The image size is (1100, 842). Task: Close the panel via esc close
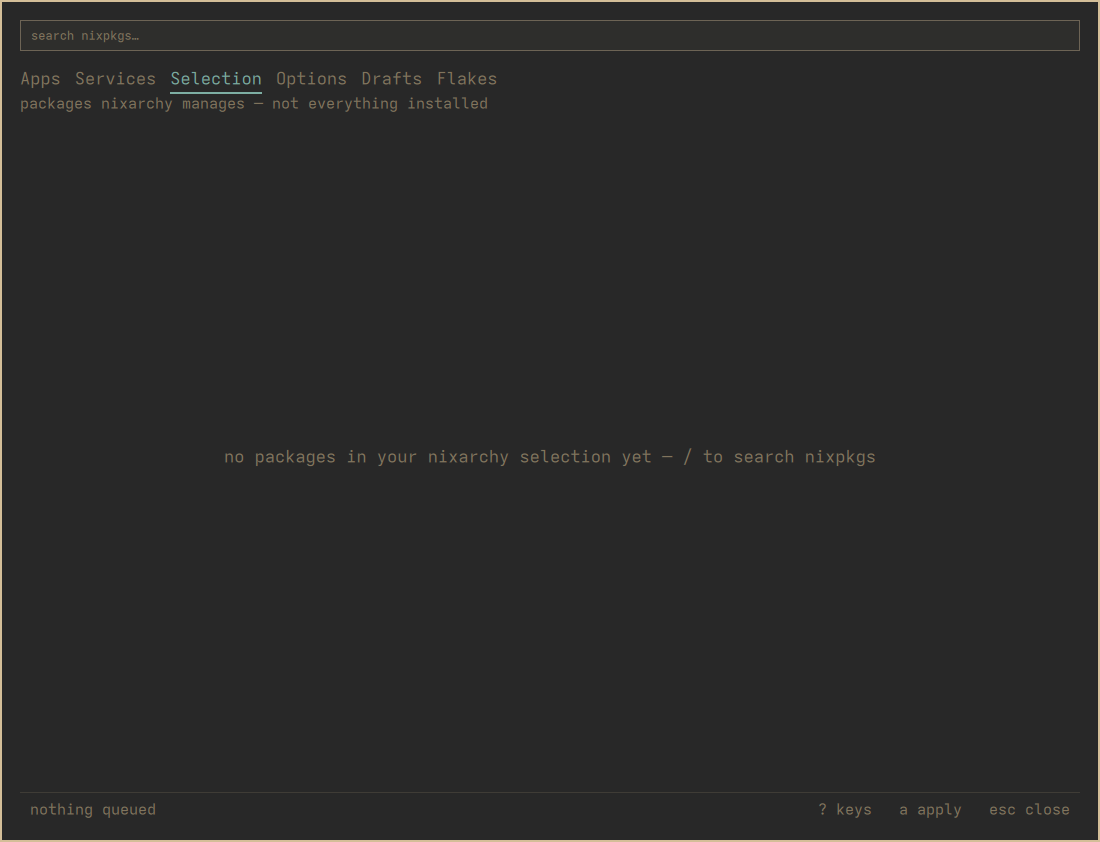[1029, 810]
